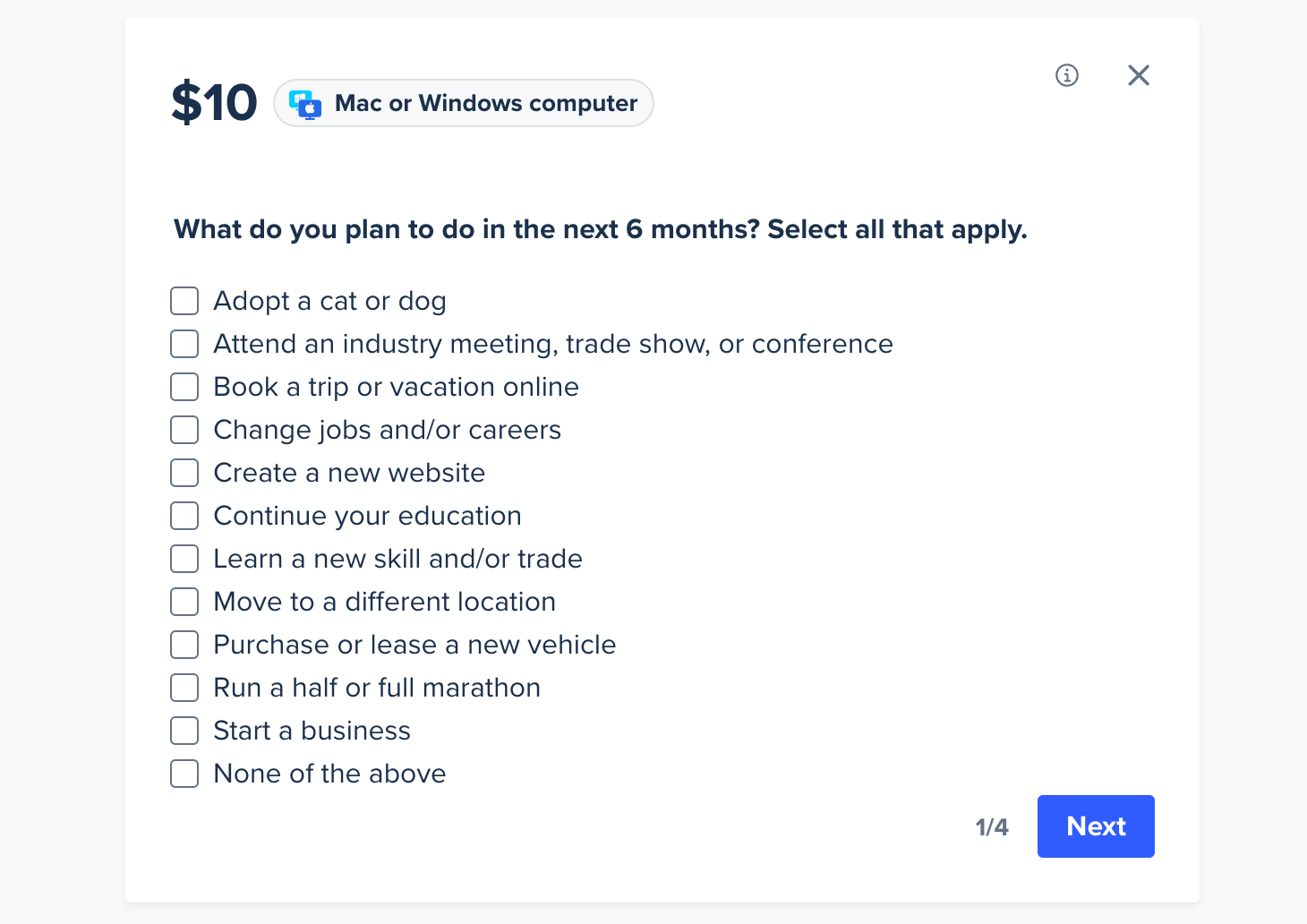The image size is (1307, 924).
Task: Click the $10 reward amount
Action: pyautogui.click(x=215, y=103)
